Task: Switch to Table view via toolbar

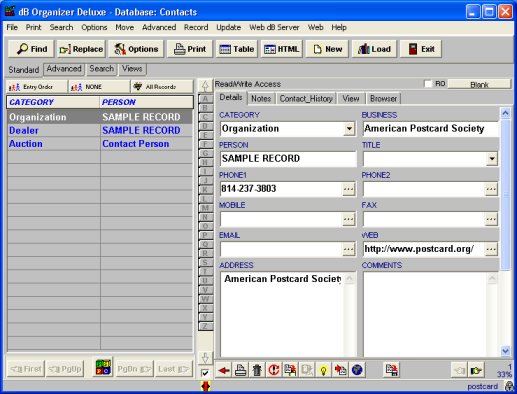Action: [236, 49]
